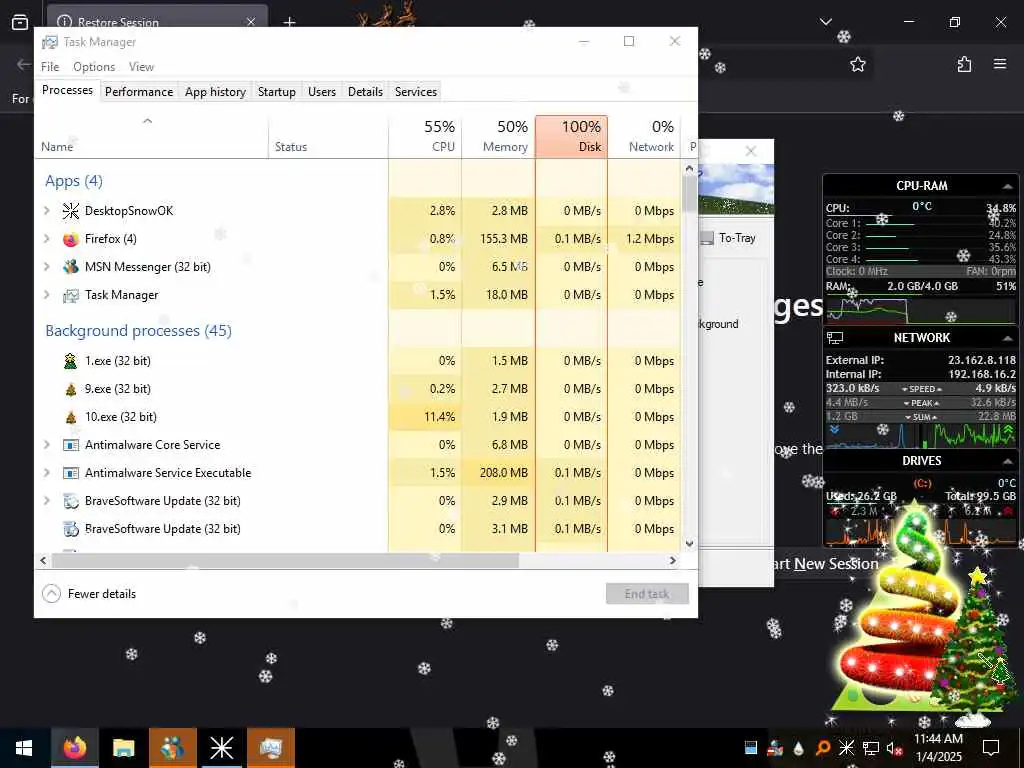Click the 10.exe process icon
The image size is (1024, 768).
tap(71, 417)
